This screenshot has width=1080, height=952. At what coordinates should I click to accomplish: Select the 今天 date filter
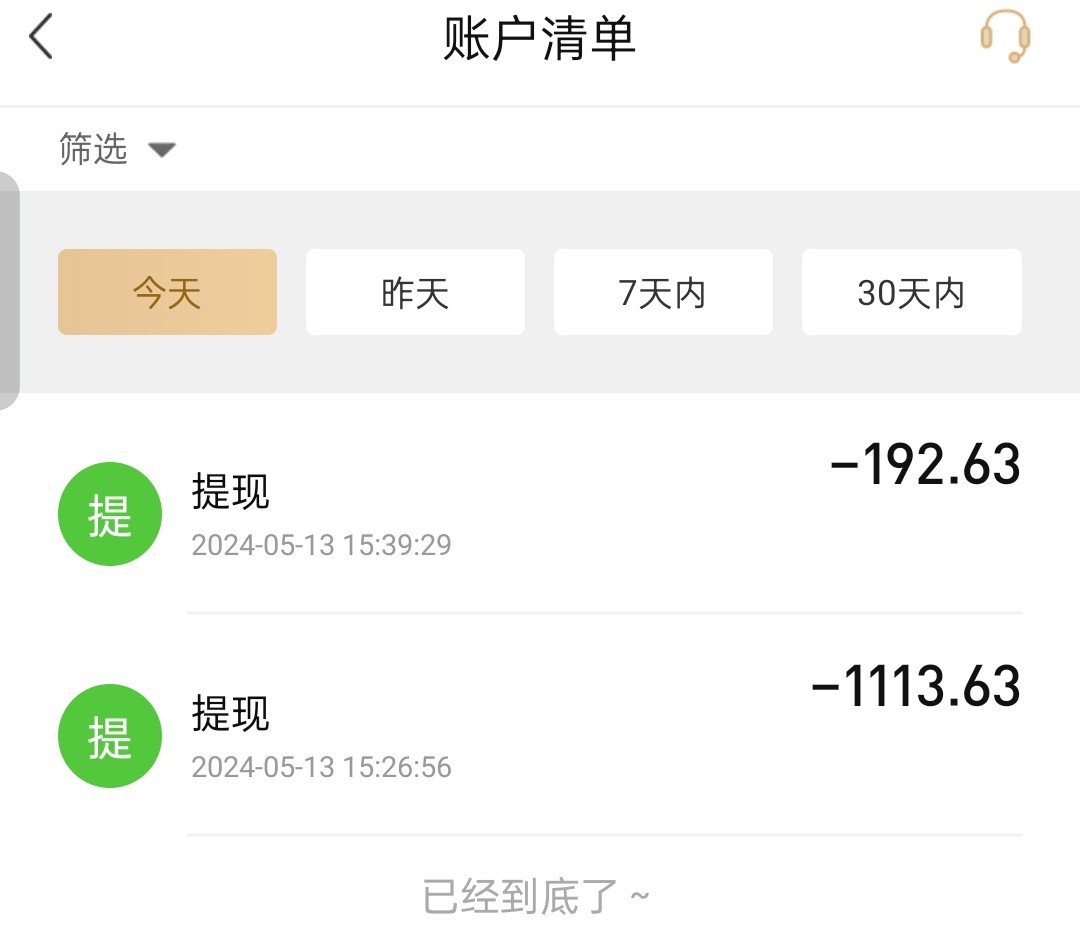[167, 292]
